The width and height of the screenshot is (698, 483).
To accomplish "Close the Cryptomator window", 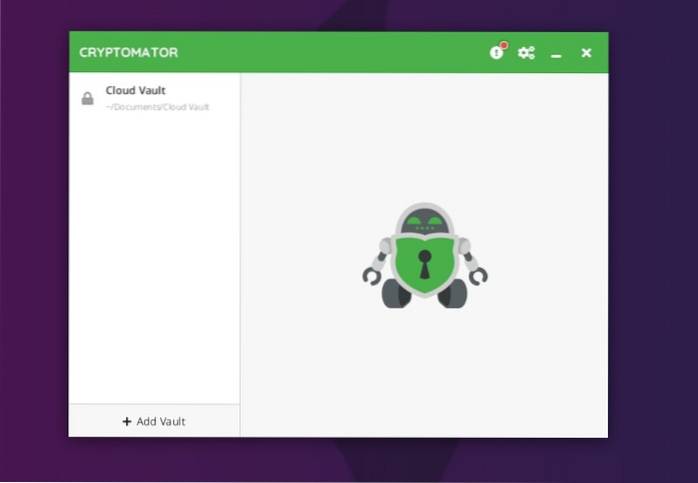I will click(586, 53).
